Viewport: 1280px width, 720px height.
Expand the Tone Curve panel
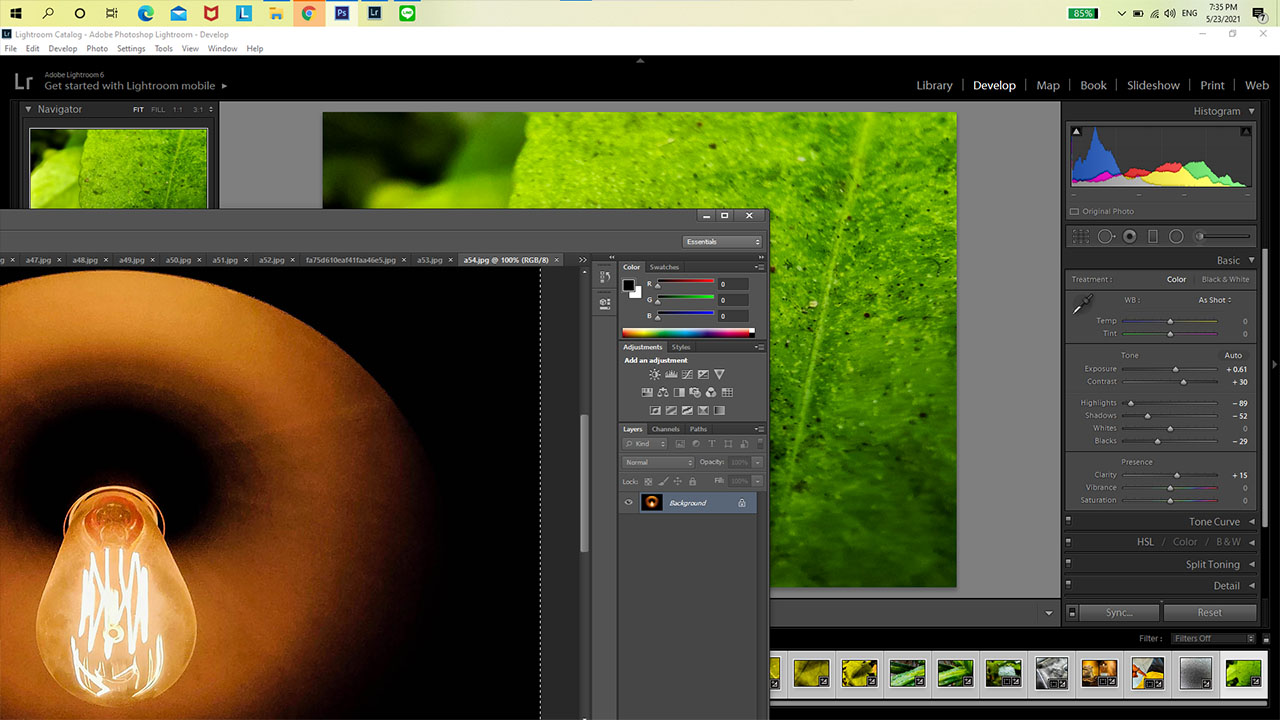pyautogui.click(x=1251, y=522)
